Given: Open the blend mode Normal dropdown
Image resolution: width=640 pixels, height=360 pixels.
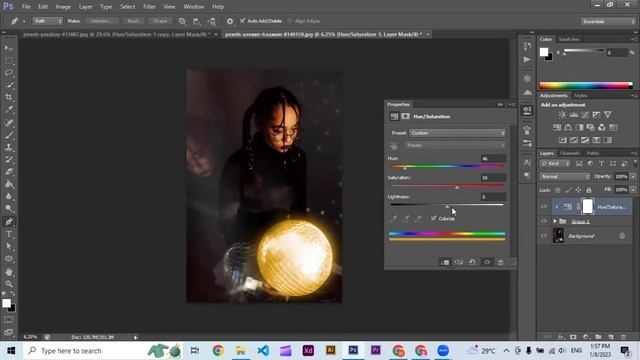Looking at the screenshot, I should 565,177.
